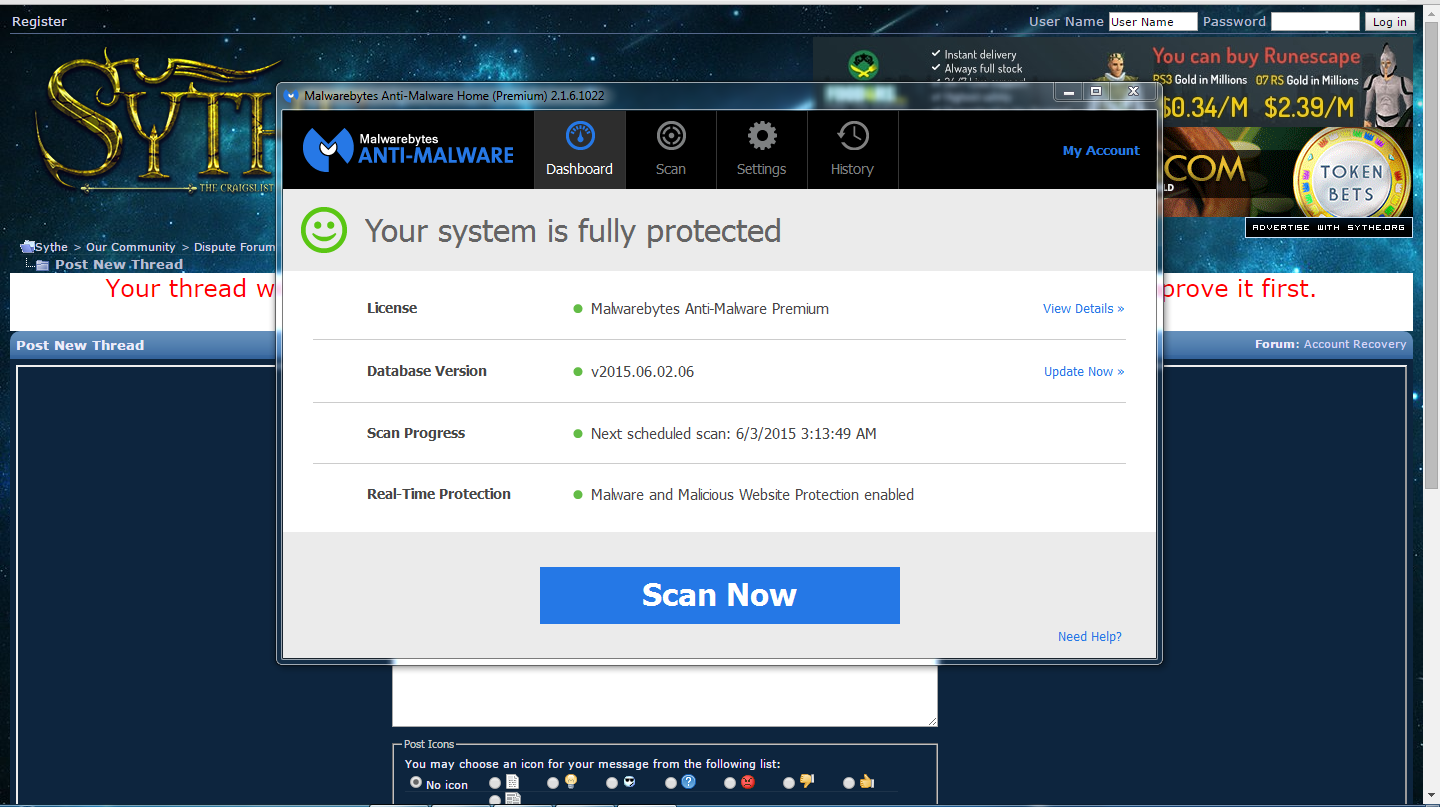The image size is (1440, 807).
Task: Click the thumbs up post icon image
Action: (x=867, y=782)
